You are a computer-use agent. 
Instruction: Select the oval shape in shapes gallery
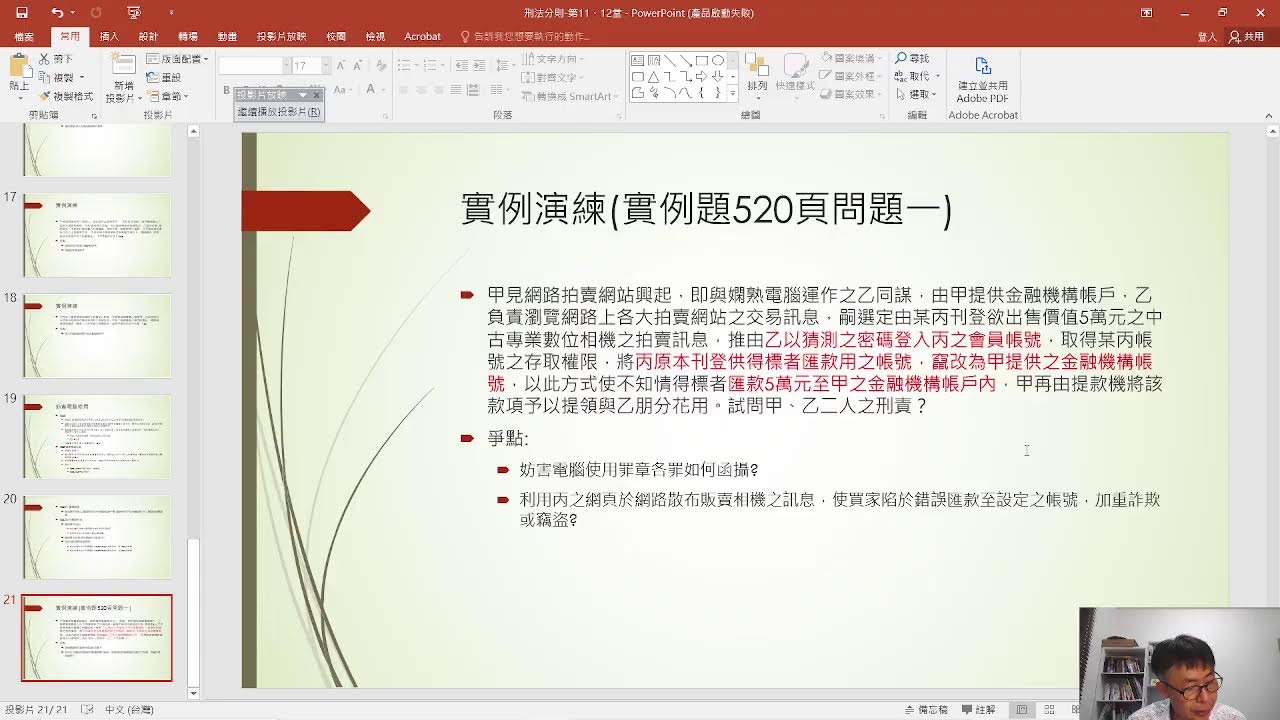pyautogui.click(x=718, y=60)
